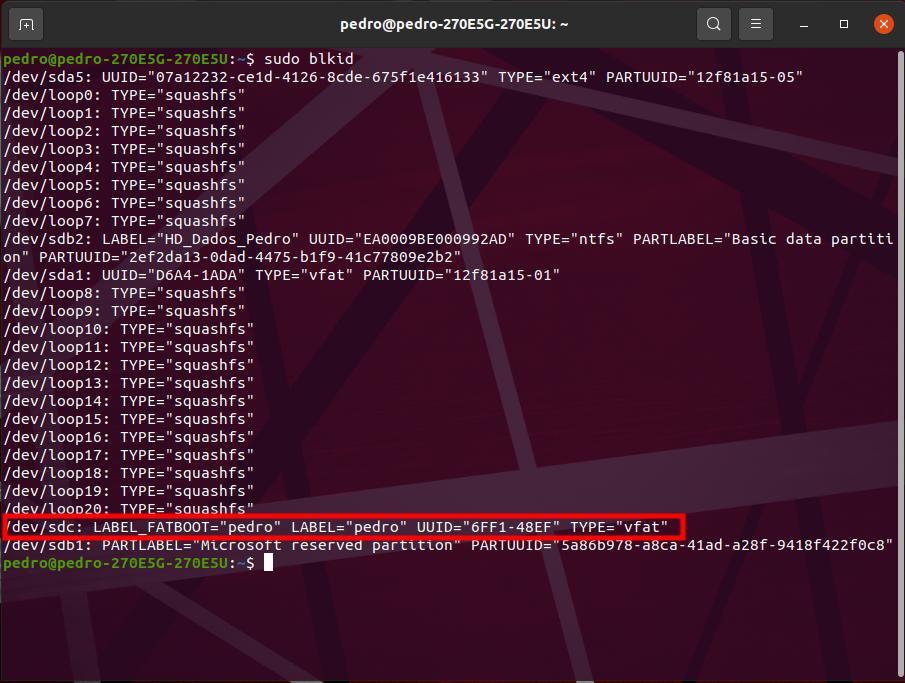Click the window title pedro@pedro-270E5G-270E5U
The width and height of the screenshot is (905, 683).
451,24
